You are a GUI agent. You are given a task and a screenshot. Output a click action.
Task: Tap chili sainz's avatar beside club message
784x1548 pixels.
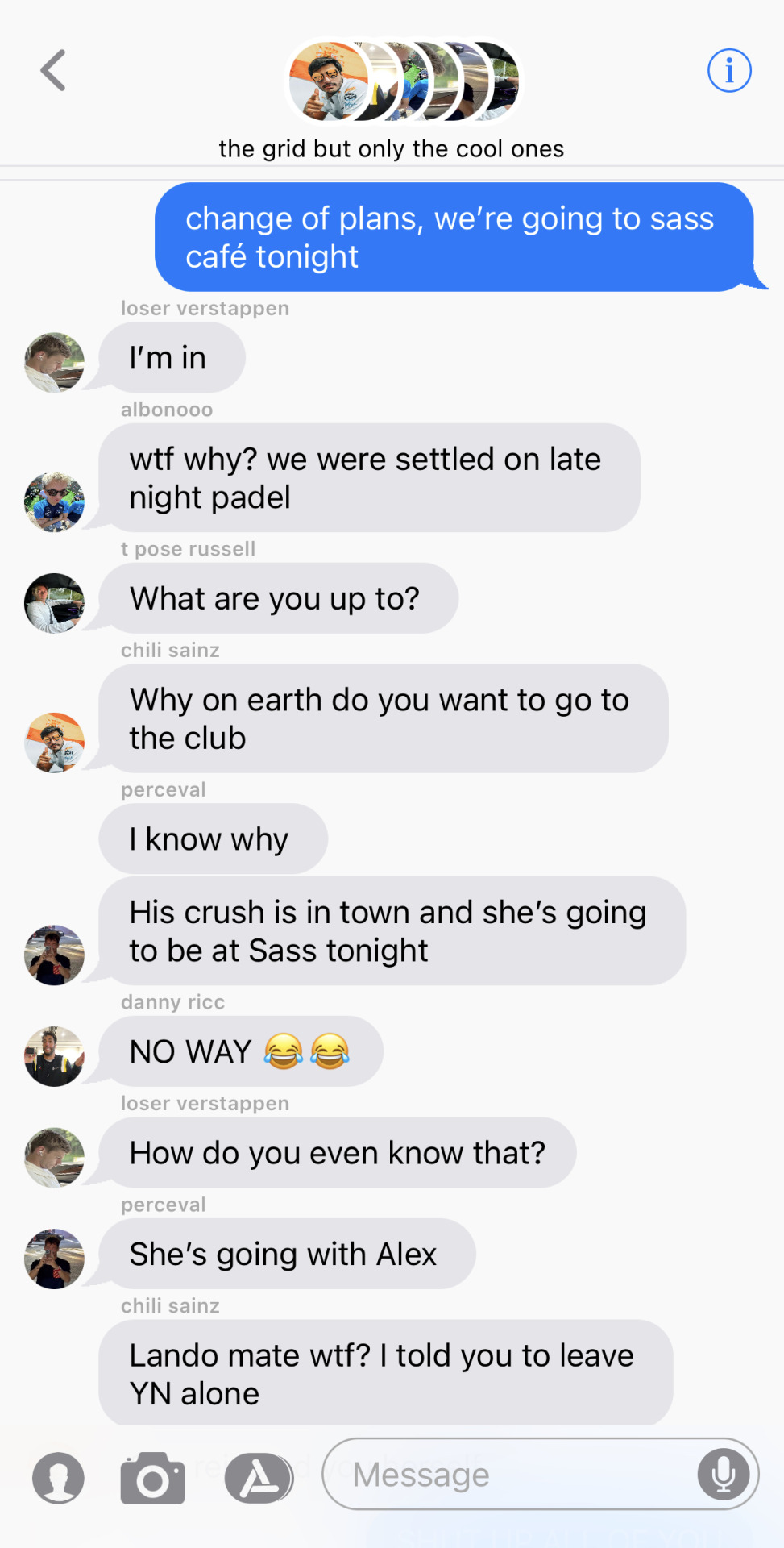click(54, 743)
